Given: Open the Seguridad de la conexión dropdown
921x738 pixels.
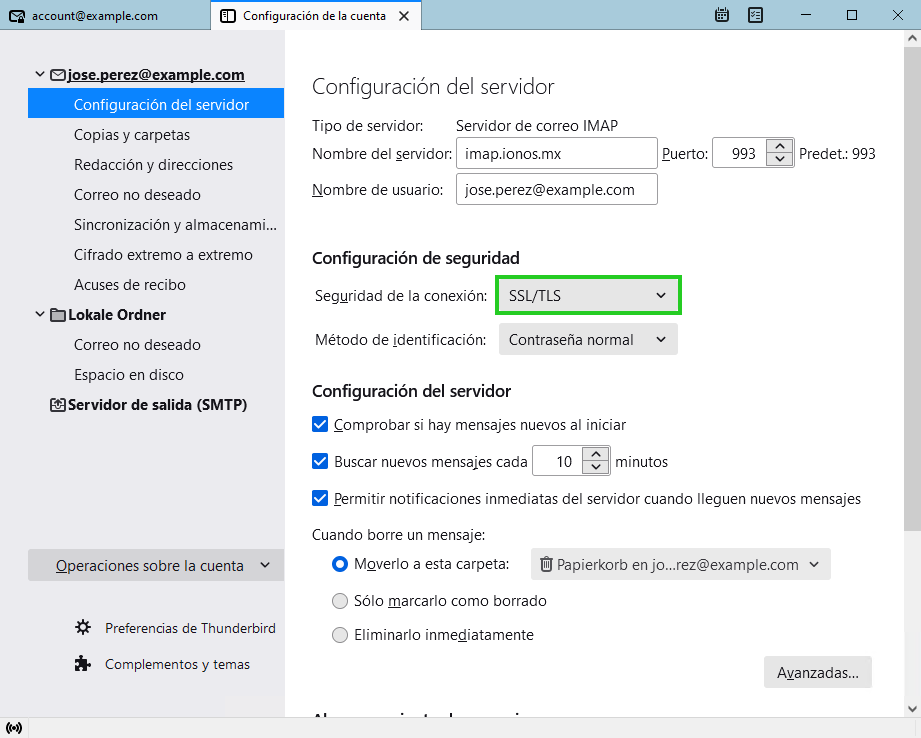Looking at the screenshot, I should point(588,295).
